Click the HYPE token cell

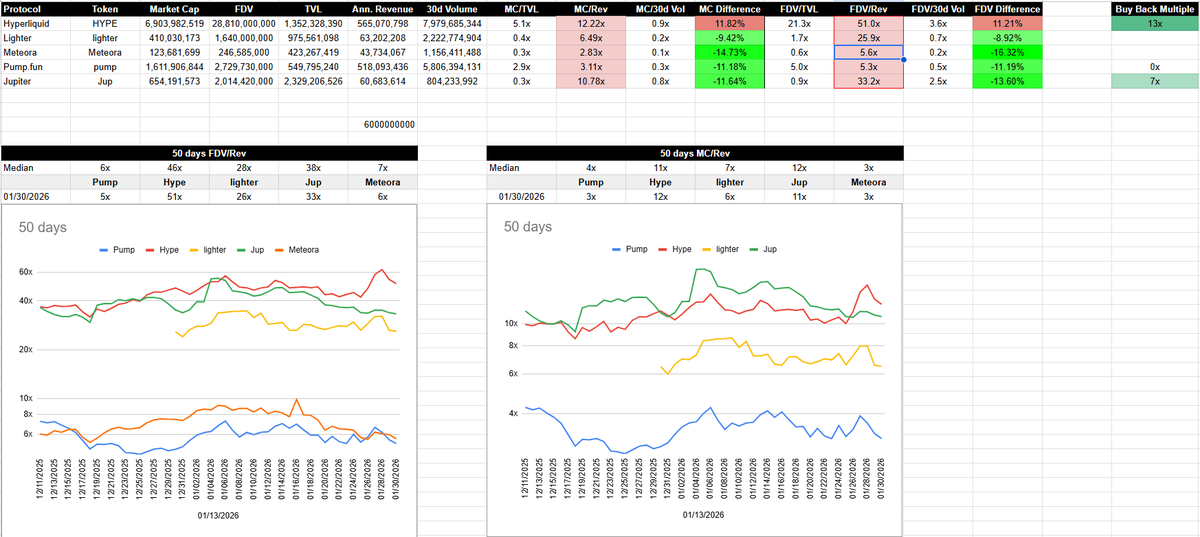coord(104,22)
